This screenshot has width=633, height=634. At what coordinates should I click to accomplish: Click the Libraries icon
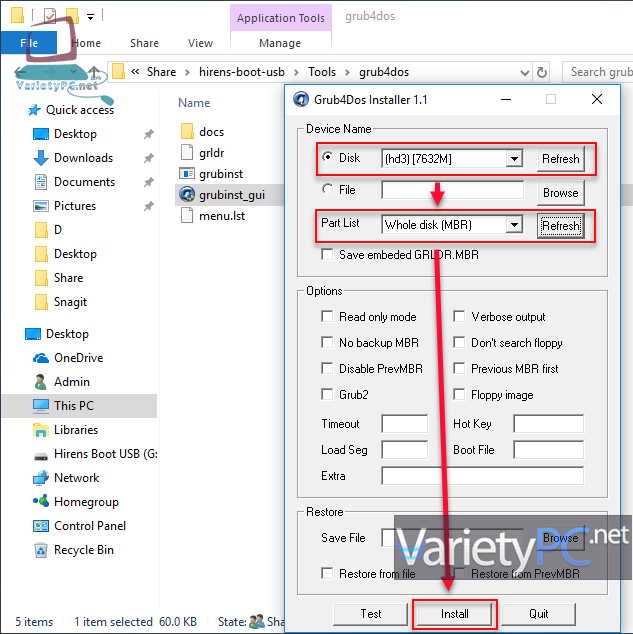point(40,430)
